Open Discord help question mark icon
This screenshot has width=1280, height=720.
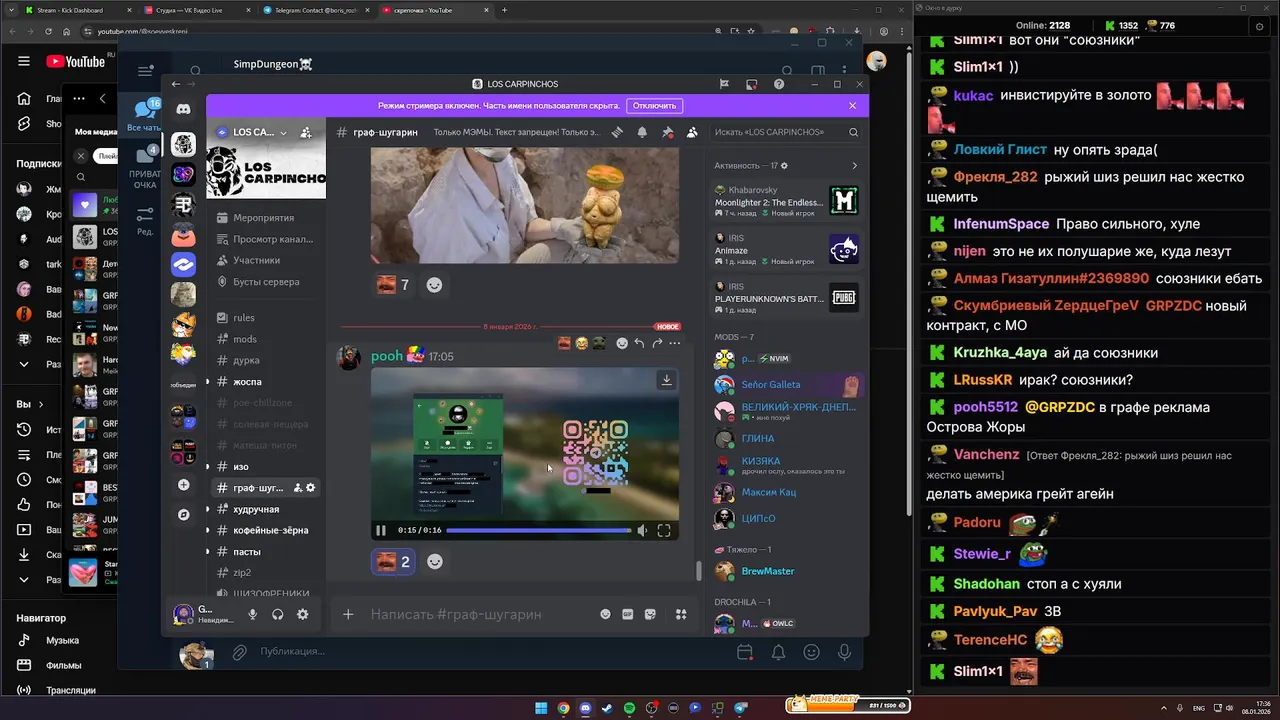point(780,84)
